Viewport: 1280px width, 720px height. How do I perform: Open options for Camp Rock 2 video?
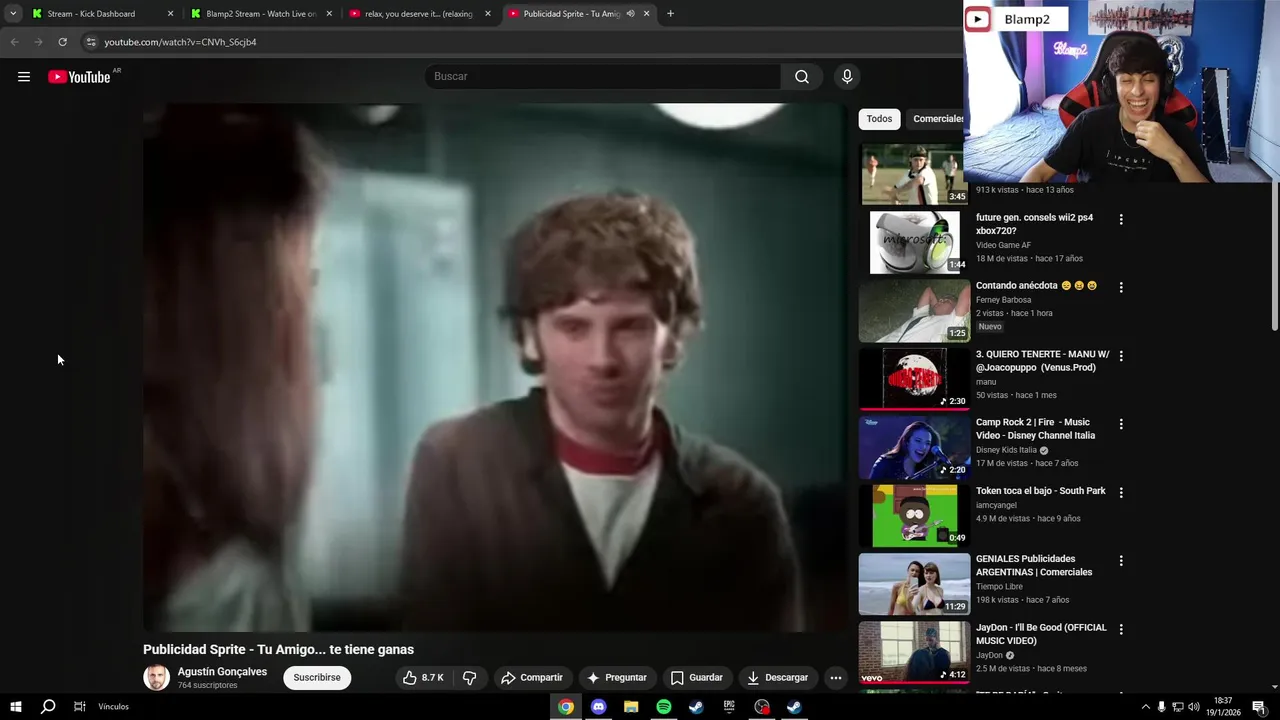[x=1121, y=424]
